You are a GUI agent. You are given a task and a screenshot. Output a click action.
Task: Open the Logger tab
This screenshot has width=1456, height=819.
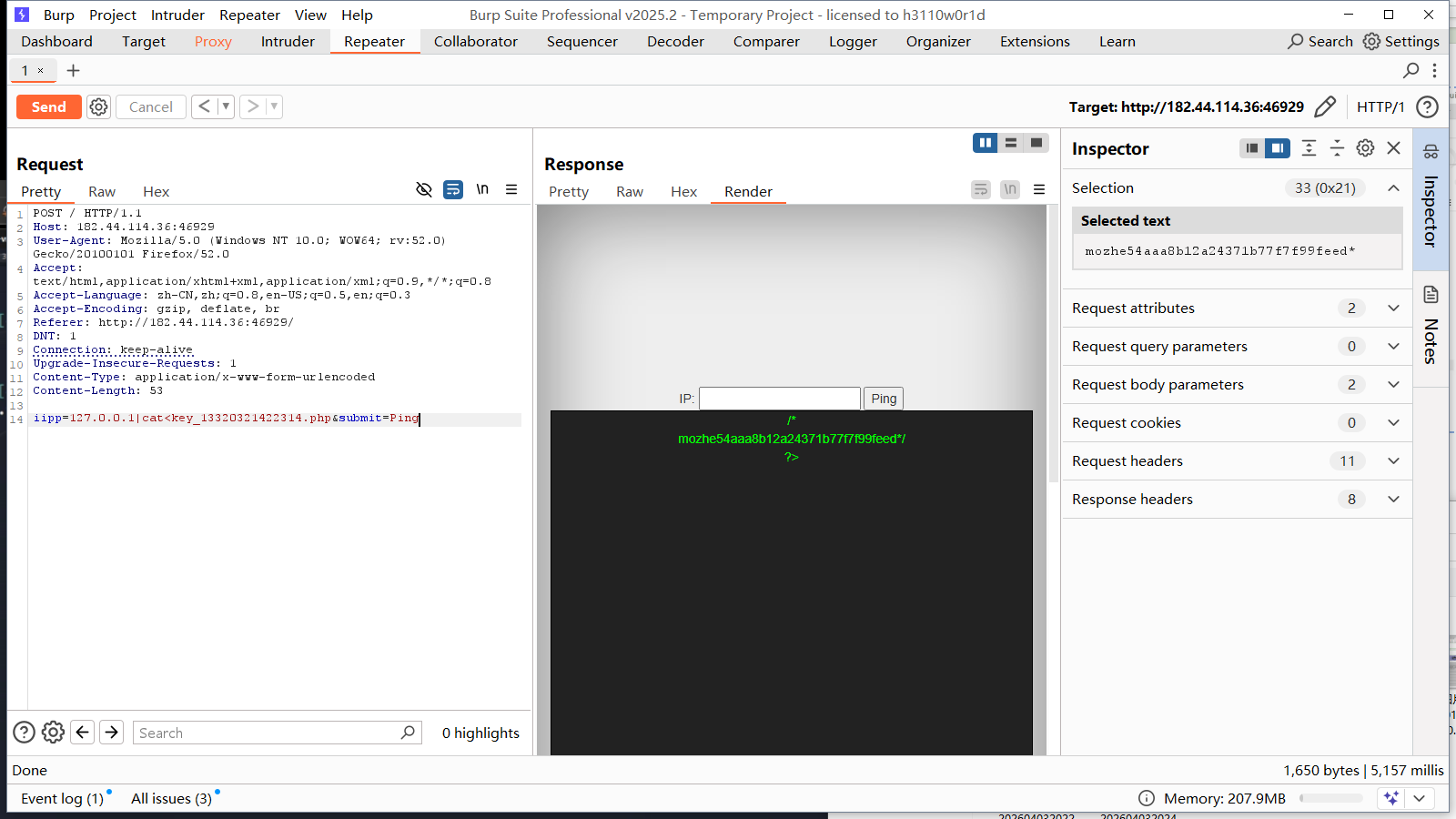[x=853, y=42]
